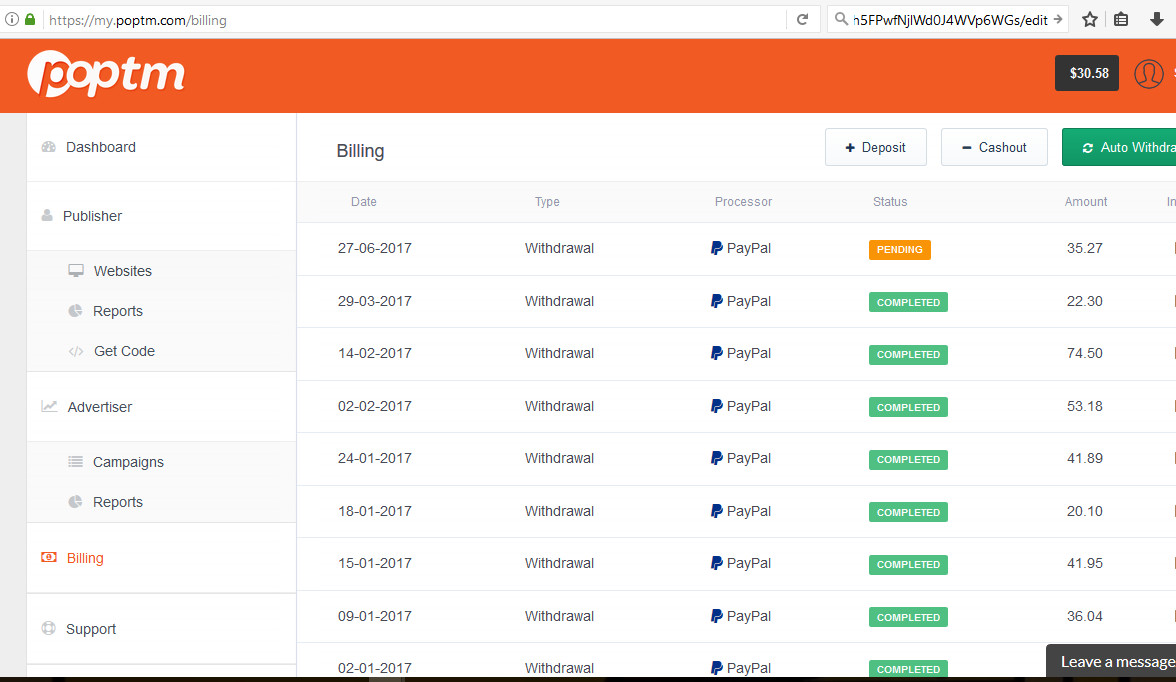Click the Publisher person icon
The height and width of the screenshot is (682, 1176).
[47, 215]
